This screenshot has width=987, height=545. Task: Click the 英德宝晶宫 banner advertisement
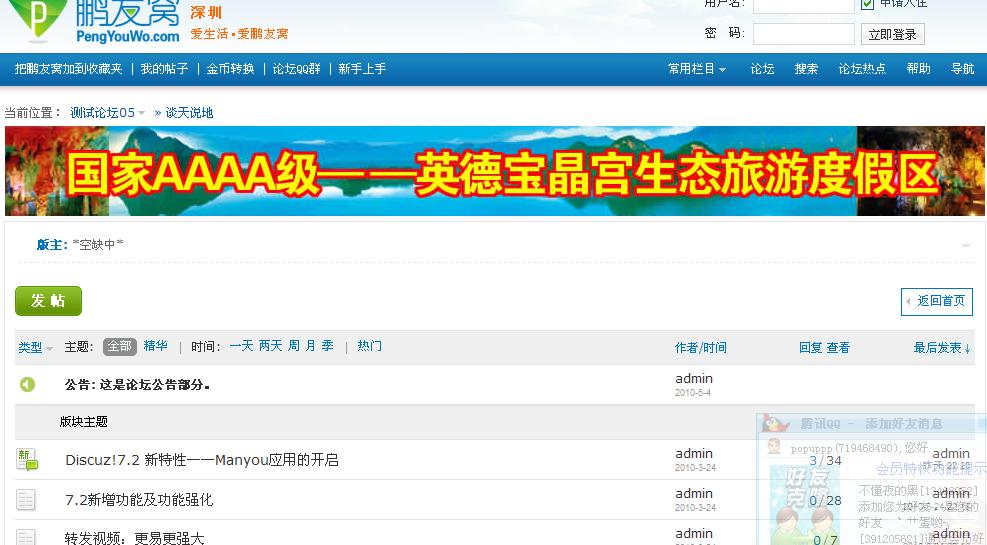pyautogui.click(x=495, y=171)
